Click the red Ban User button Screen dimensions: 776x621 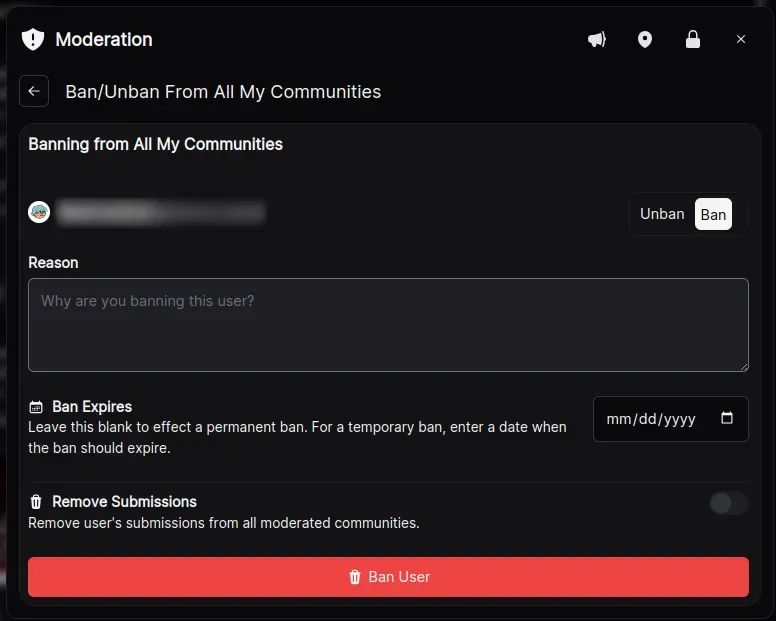(x=388, y=577)
